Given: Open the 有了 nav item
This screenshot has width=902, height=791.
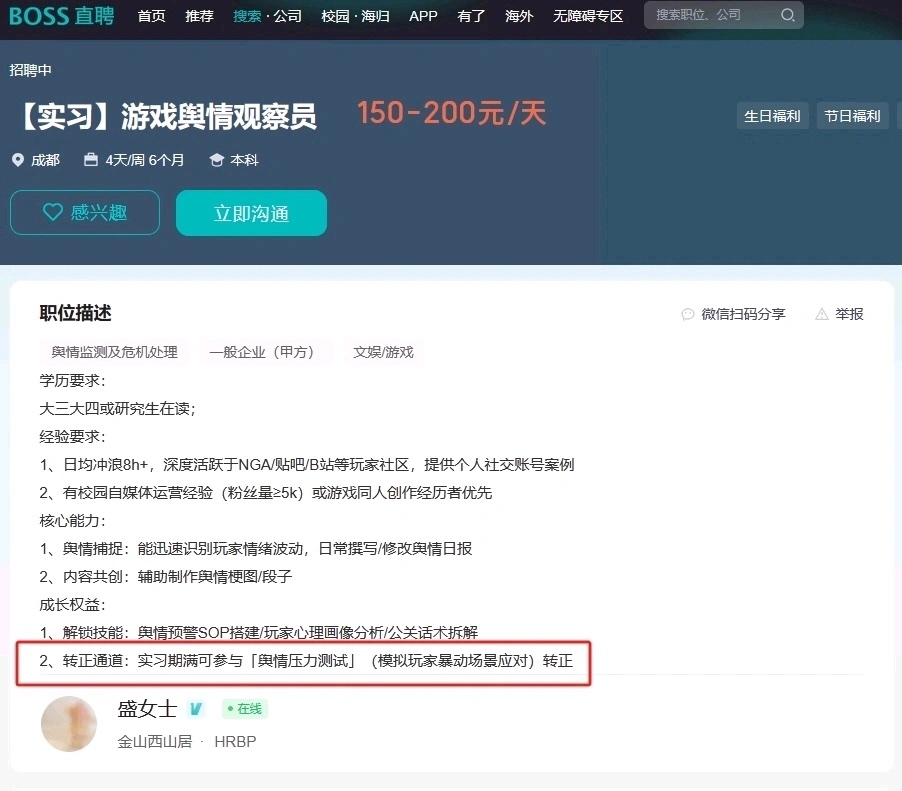Looking at the screenshot, I should pyautogui.click(x=471, y=16).
